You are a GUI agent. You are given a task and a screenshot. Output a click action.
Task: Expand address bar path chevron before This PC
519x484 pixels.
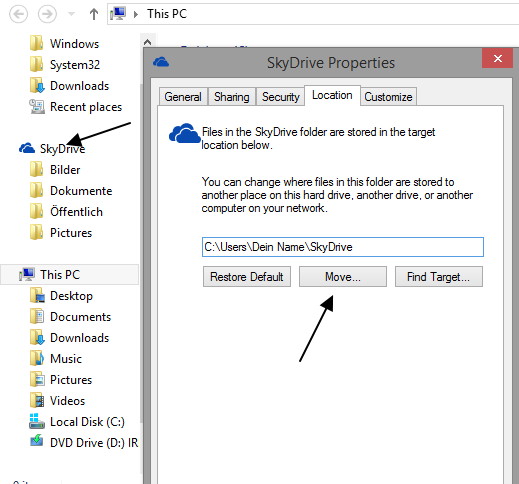[136, 14]
